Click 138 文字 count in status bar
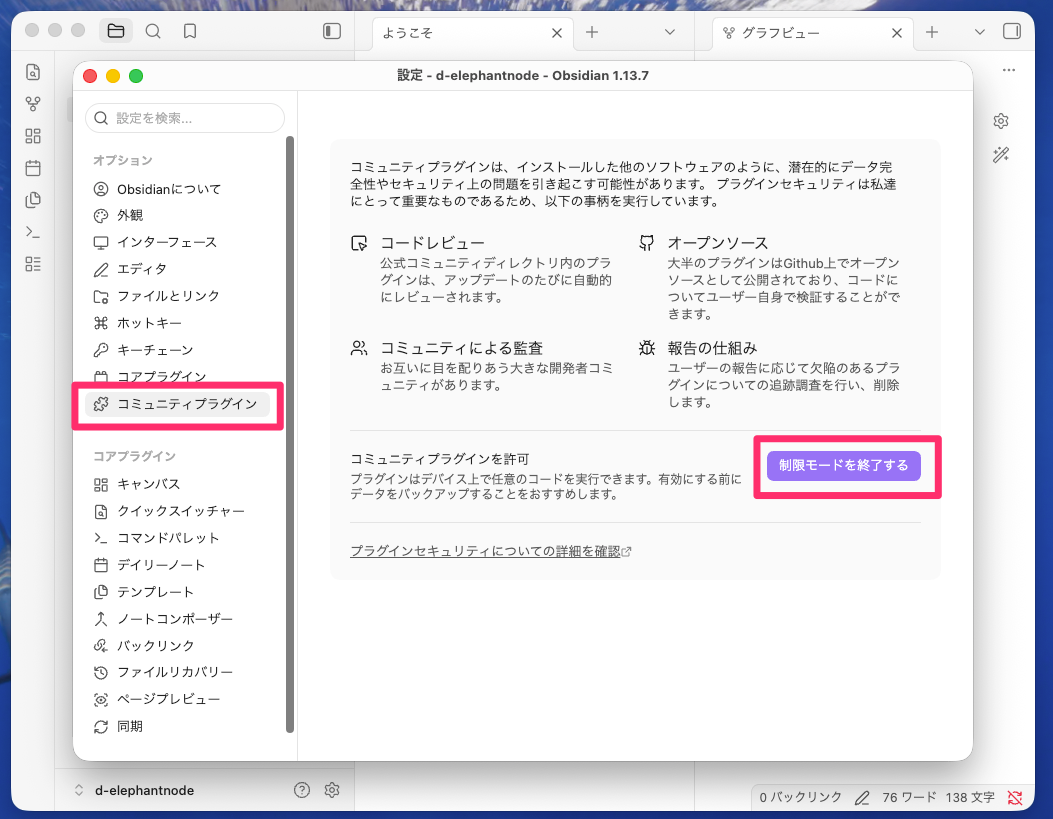 click(x=970, y=798)
